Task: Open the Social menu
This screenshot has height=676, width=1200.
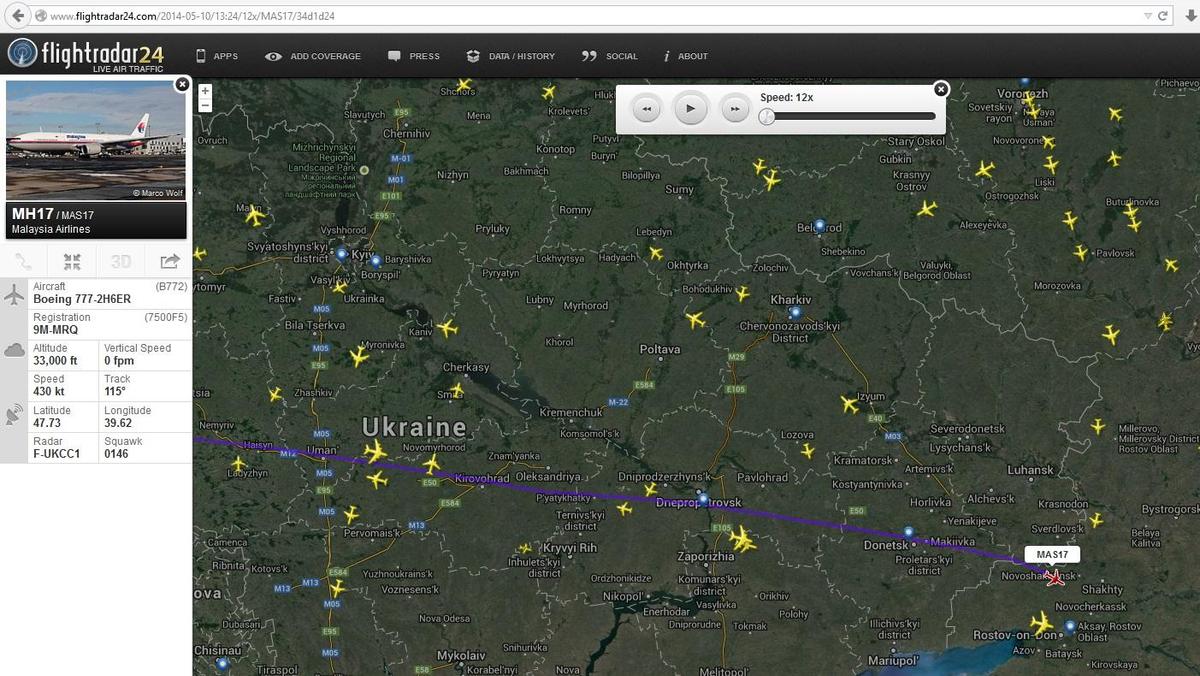Action: [x=610, y=56]
